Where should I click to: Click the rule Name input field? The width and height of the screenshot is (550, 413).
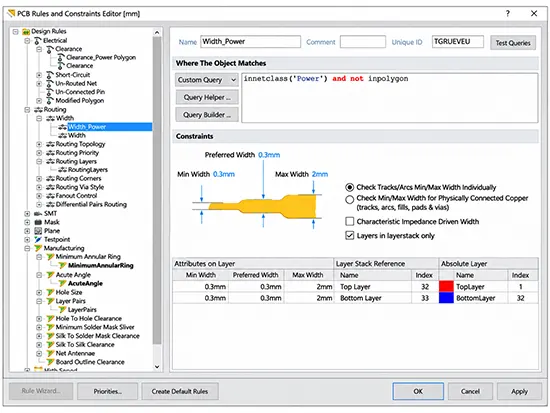pyautogui.click(x=250, y=41)
